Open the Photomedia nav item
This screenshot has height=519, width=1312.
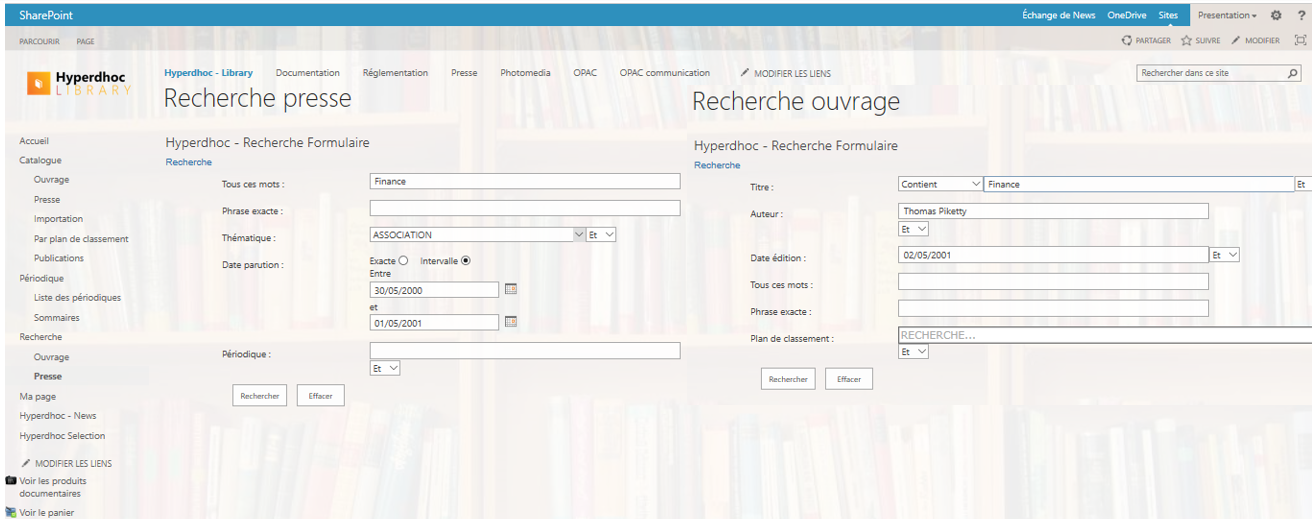525,73
